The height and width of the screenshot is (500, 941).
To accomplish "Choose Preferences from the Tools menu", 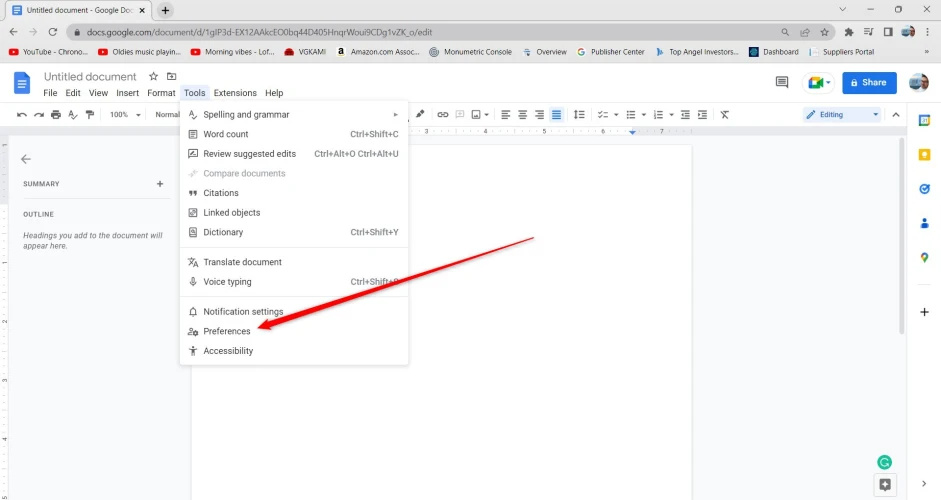I will (227, 331).
